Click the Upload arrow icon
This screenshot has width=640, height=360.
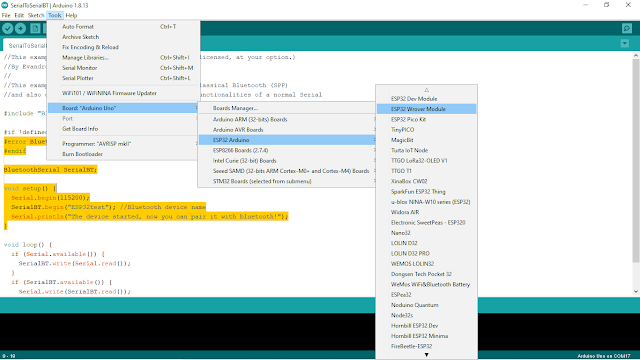coord(20,28)
